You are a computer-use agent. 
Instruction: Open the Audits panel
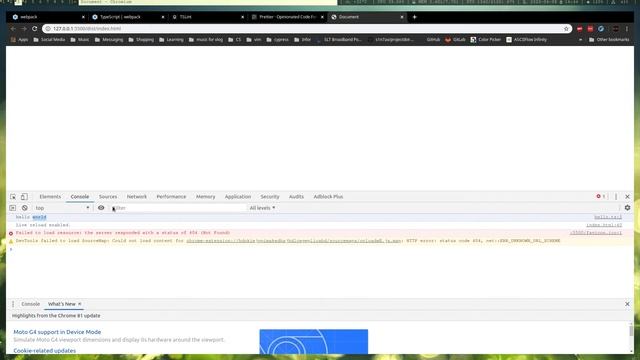pyautogui.click(x=296, y=197)
